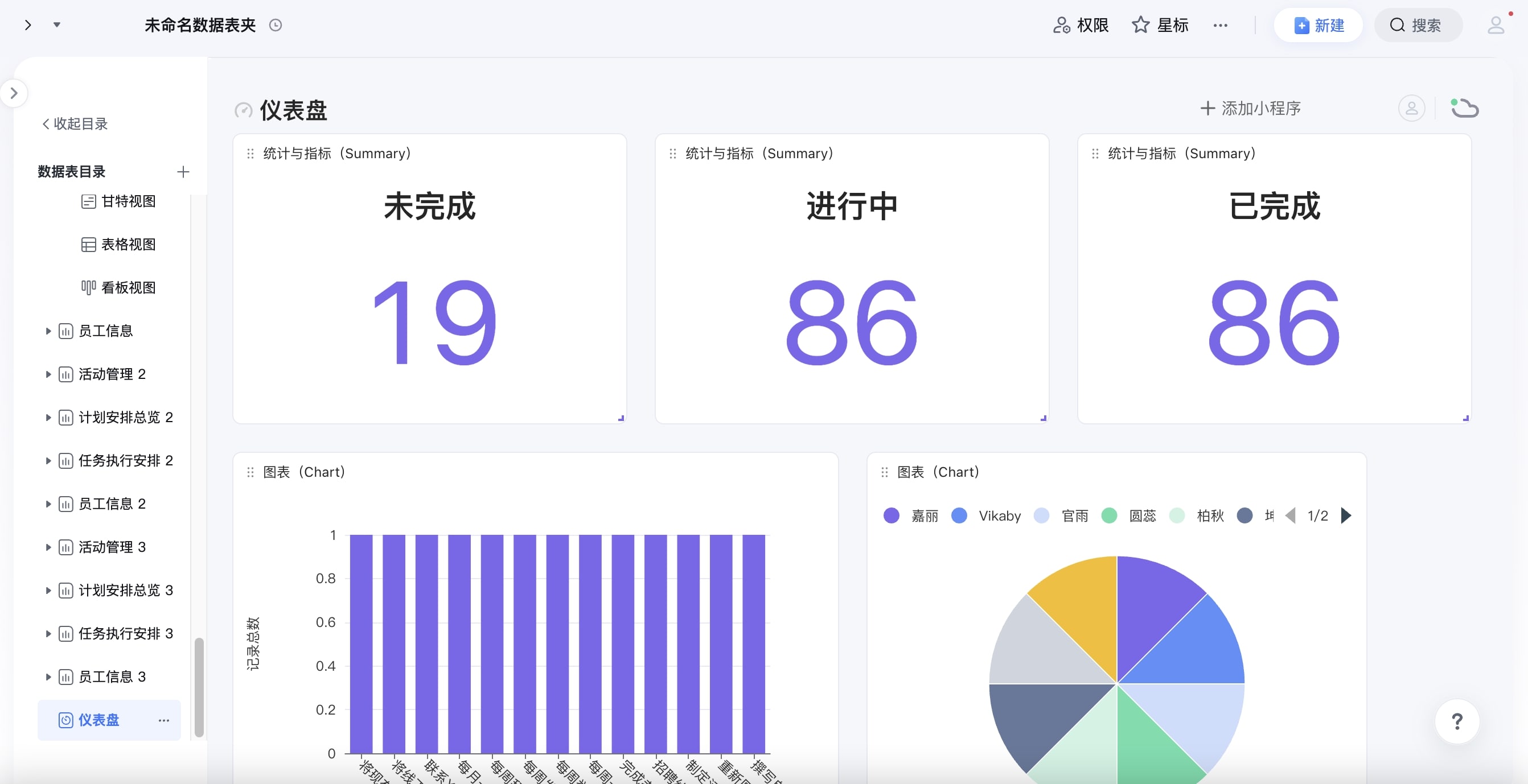Expand the left side panel chevron

click(x=14, y=93)
